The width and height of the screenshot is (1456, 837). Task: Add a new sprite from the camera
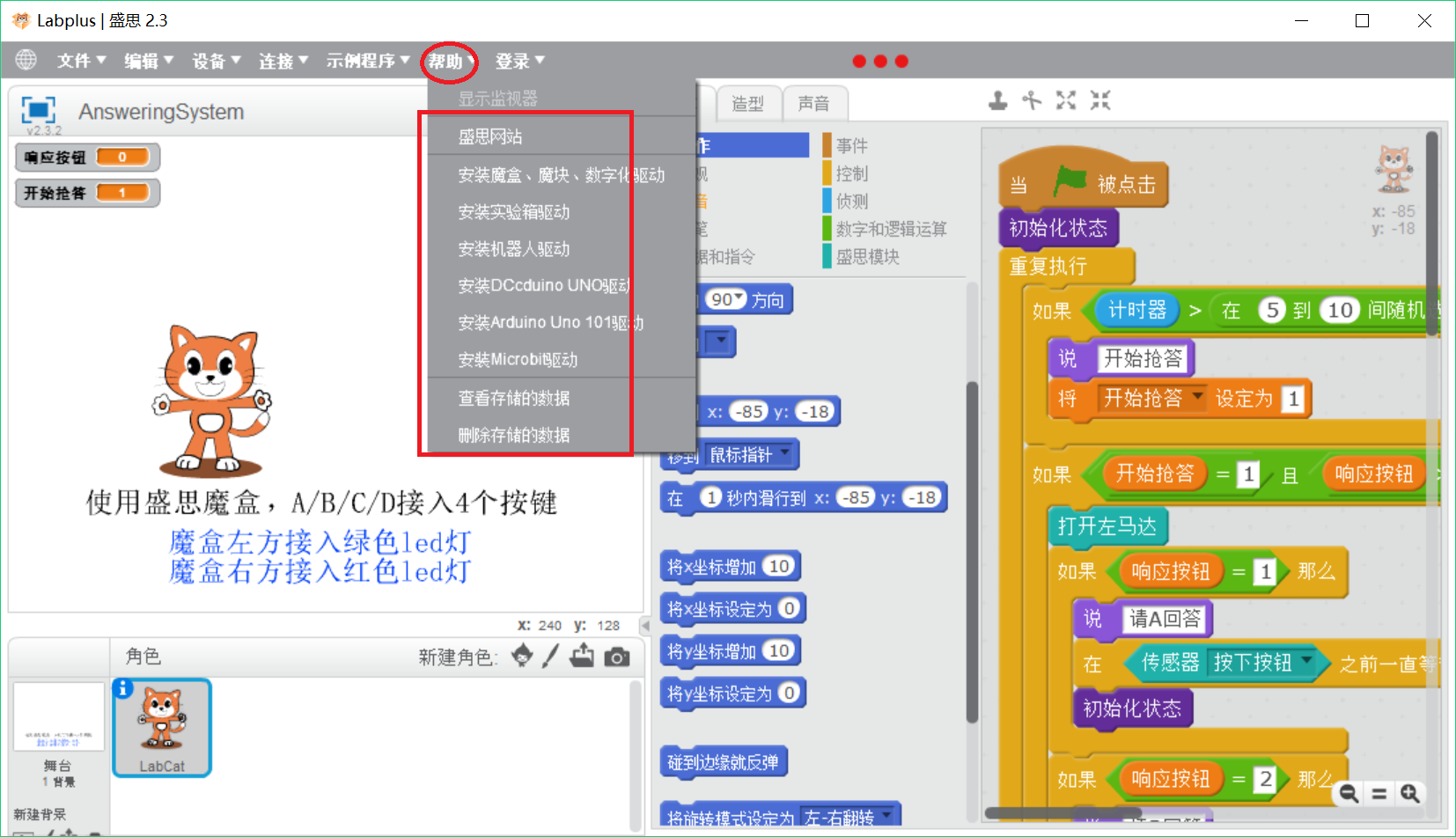click(617, 657)
